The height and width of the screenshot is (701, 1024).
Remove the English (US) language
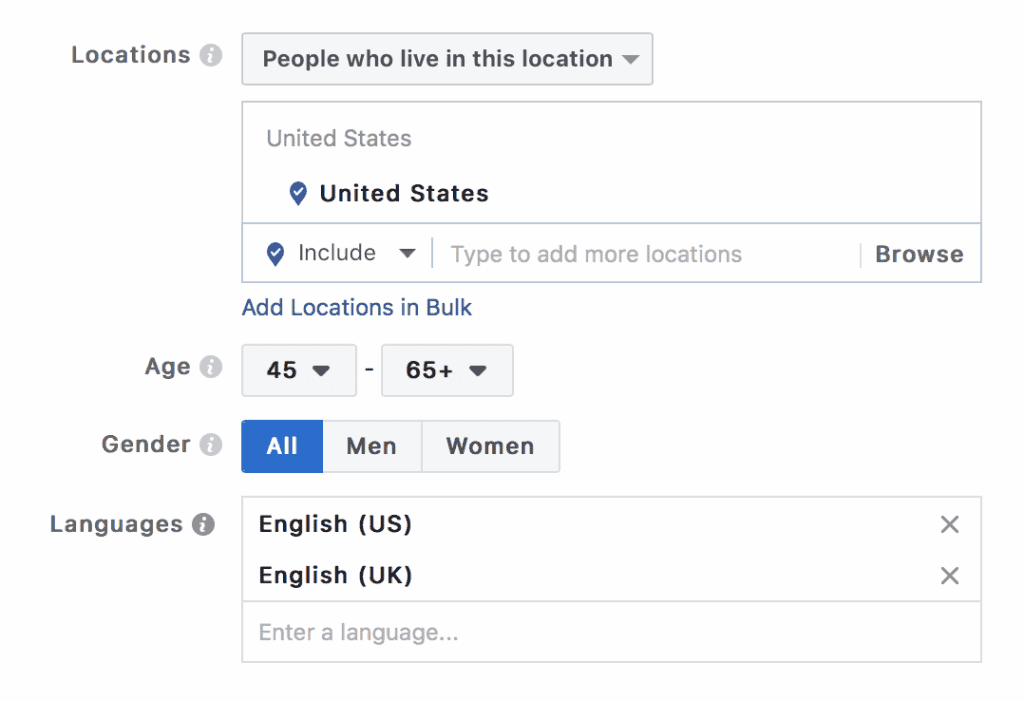click(949, 524)
